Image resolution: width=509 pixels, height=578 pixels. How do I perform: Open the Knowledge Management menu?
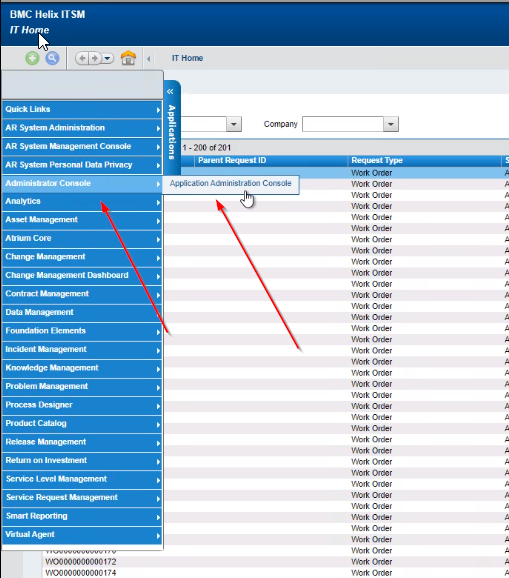[82, 368]
